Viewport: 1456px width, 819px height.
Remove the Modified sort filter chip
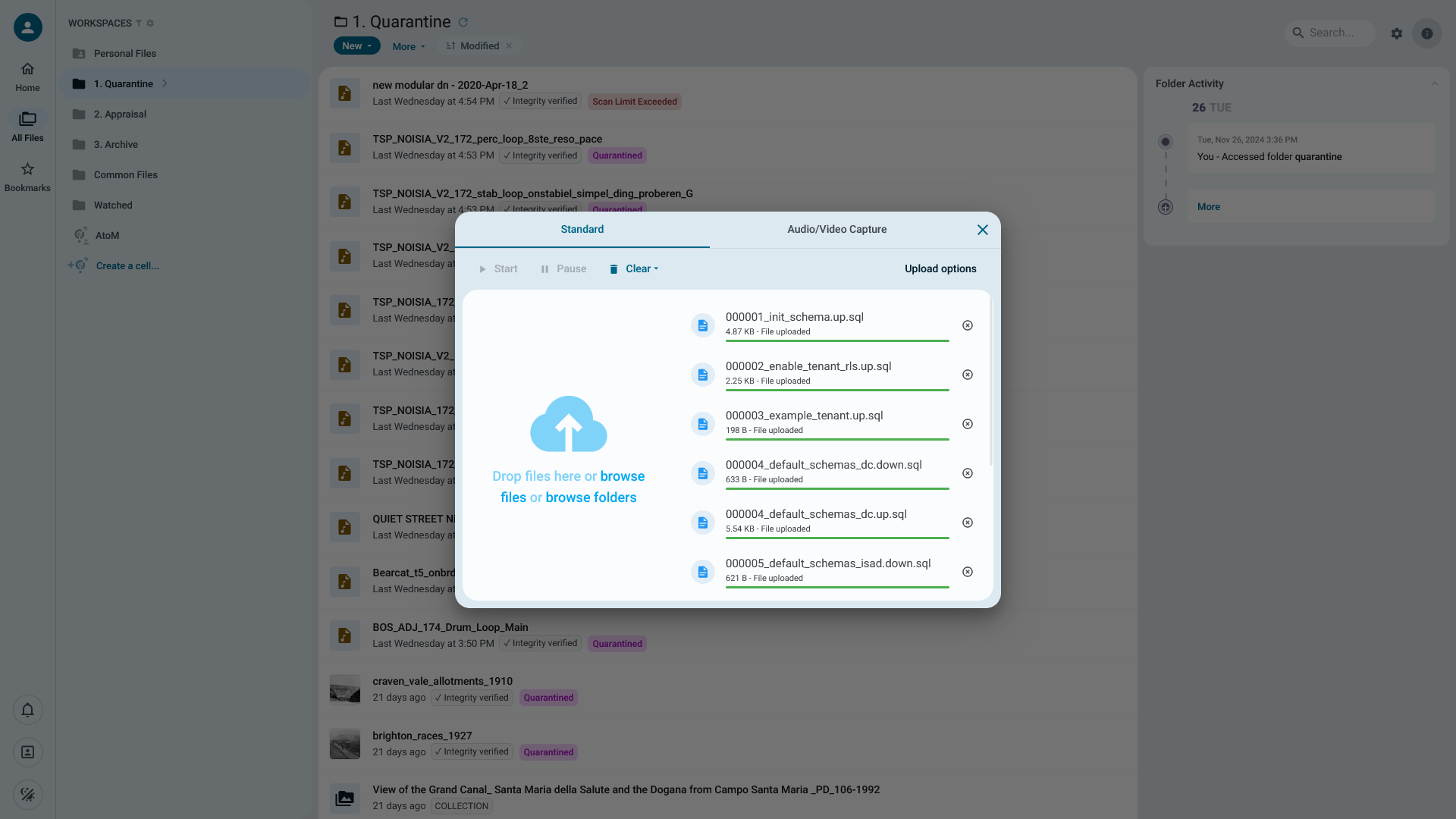pos(509,45)
